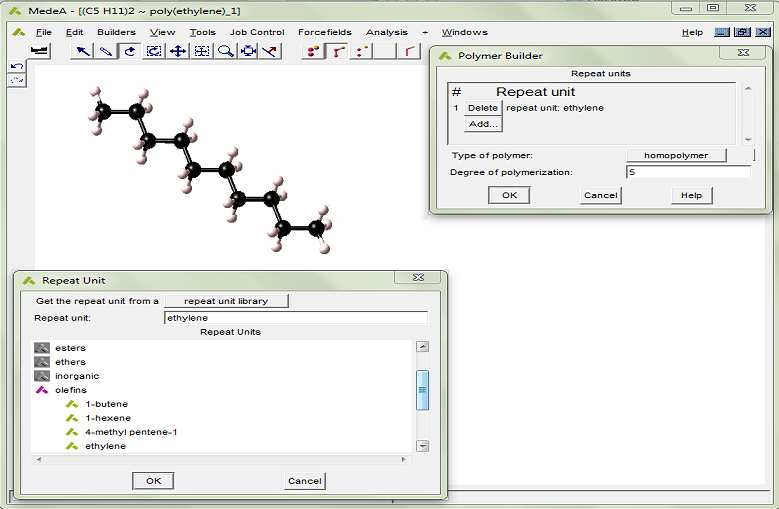Screen dimensions: 779x509
Task: Click the horizontal scroll left arrow
Action: [39, 459]
